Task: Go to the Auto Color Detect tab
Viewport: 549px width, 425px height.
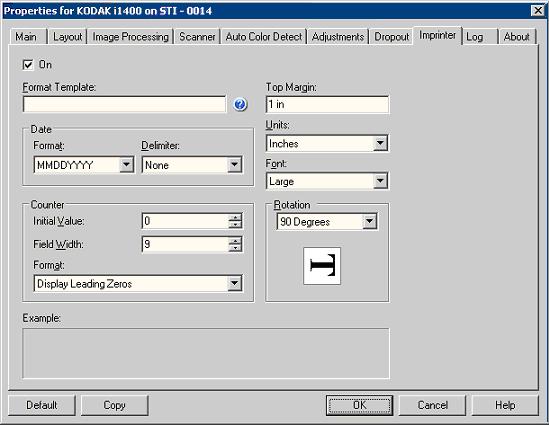Action: tap(264, 37)
